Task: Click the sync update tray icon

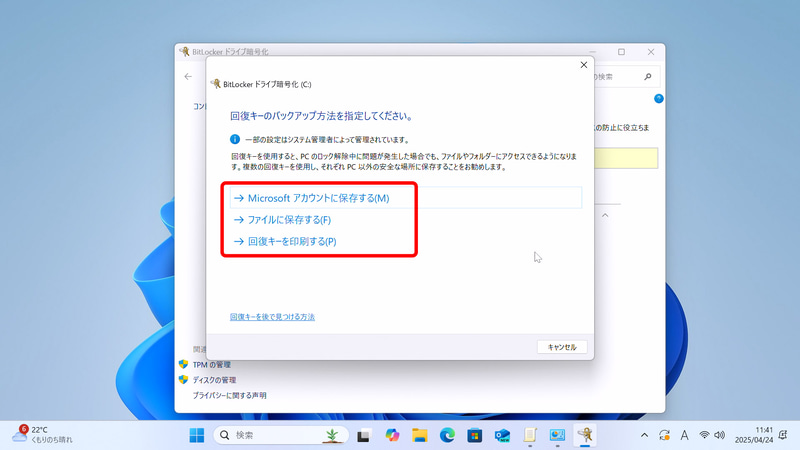Action: coord(664,435)
